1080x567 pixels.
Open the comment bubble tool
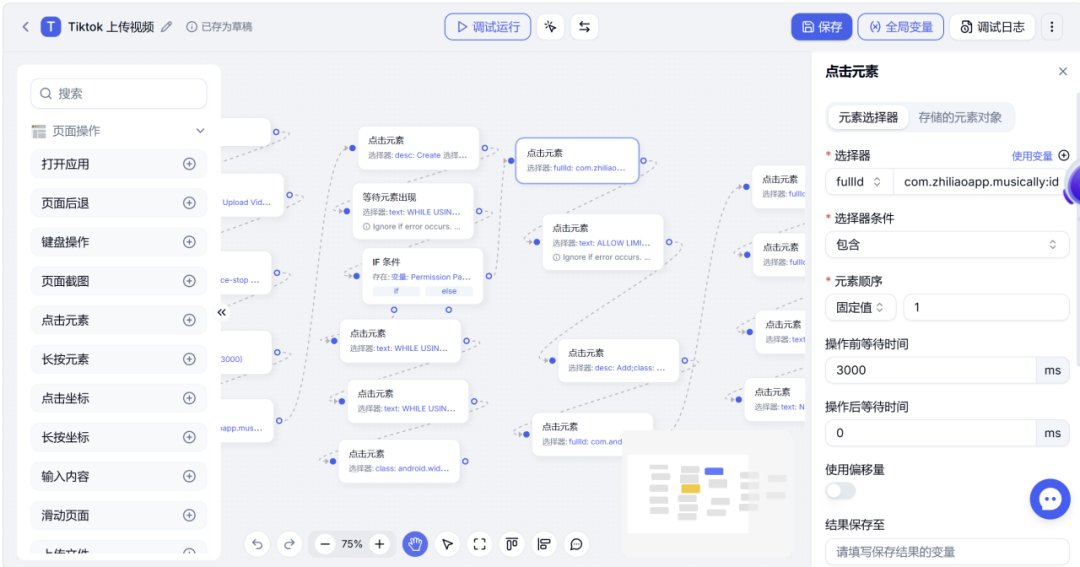click(577, 544)
